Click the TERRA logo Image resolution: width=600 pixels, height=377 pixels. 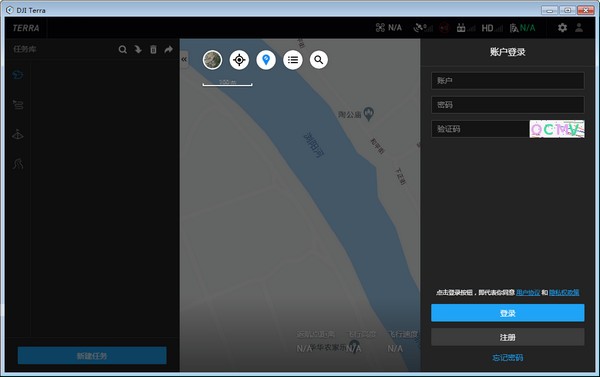(26, 28)
